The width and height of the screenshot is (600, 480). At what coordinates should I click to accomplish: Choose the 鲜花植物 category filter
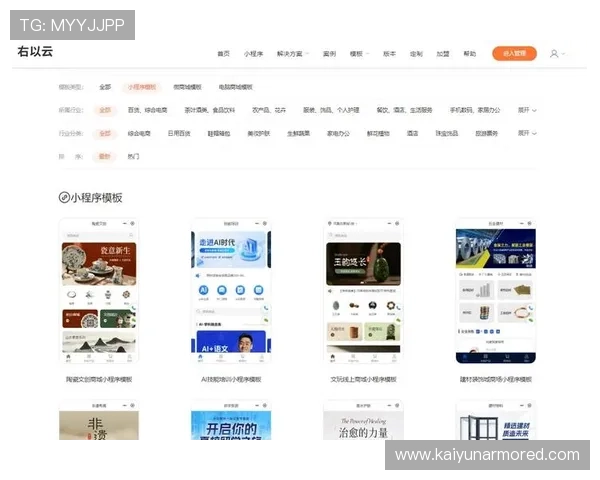tap(378, 134)
